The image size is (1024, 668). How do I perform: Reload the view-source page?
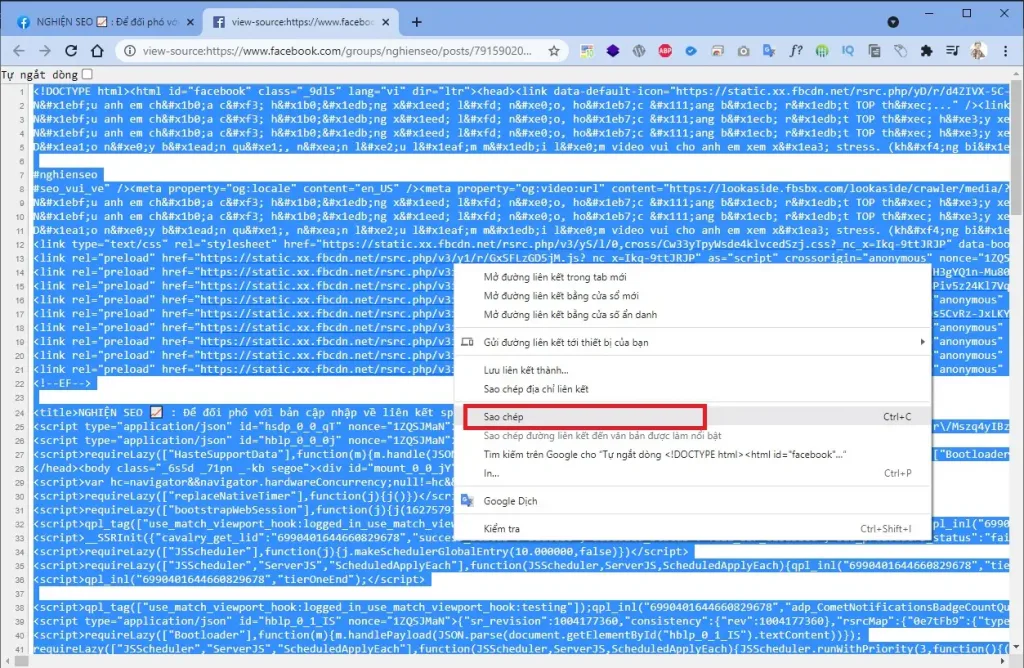tap(71, 50)
